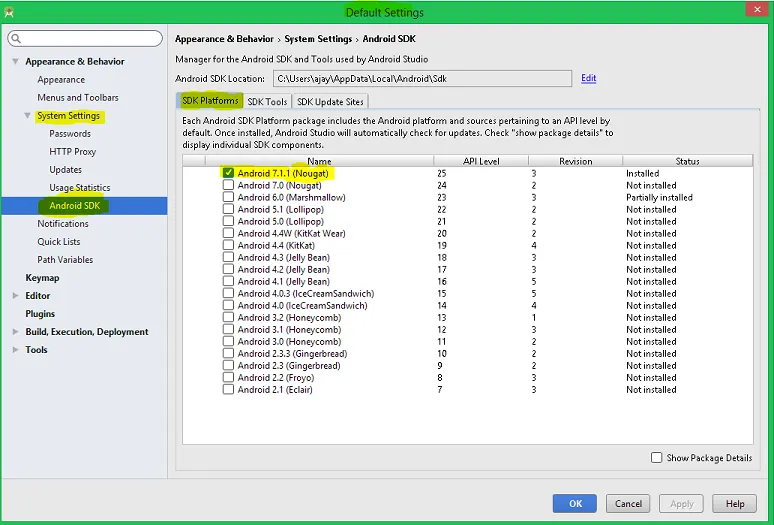Screen dimensions: 774x525
Task: Enable Show Package Details checkbox
Action: click(657, 457)
